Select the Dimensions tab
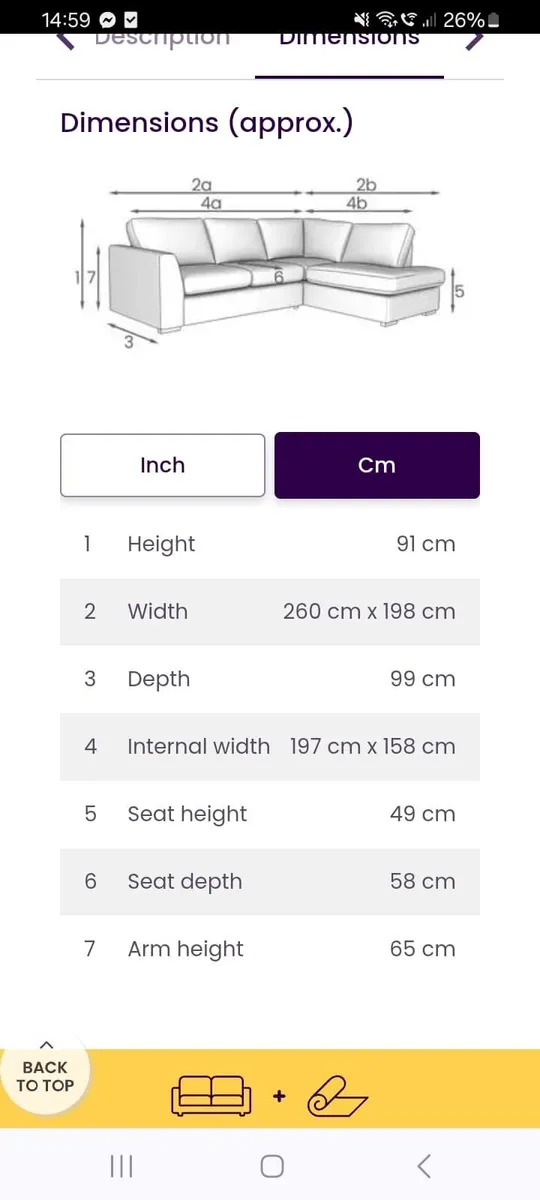540x1200 pixels. [x=349, y=40]
